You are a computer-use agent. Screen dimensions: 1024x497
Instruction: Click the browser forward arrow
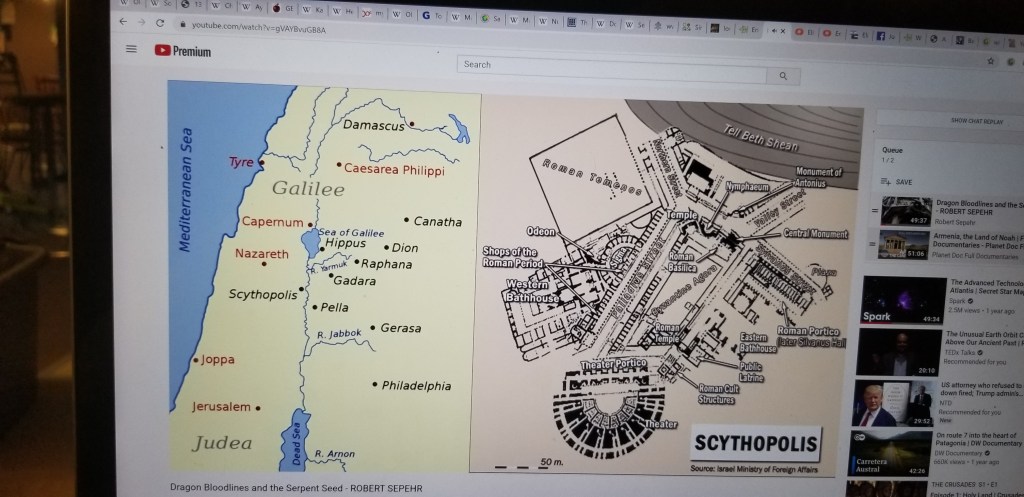pos(142,22)
